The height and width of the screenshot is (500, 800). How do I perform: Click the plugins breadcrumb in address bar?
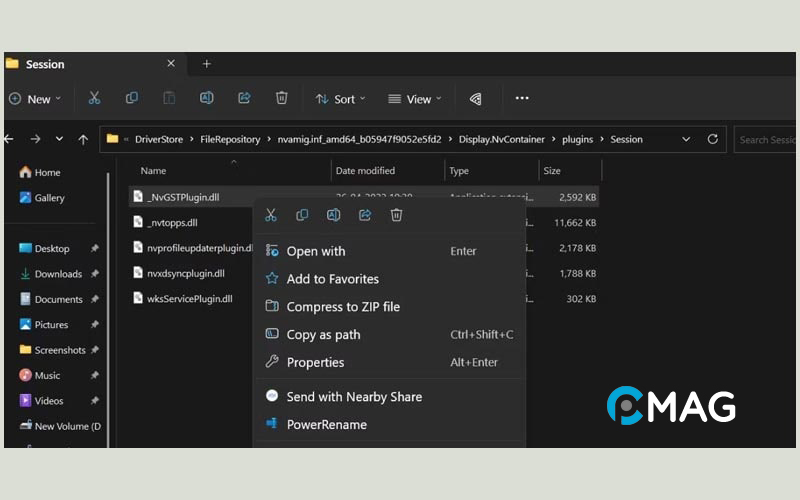tap(576, 139)
